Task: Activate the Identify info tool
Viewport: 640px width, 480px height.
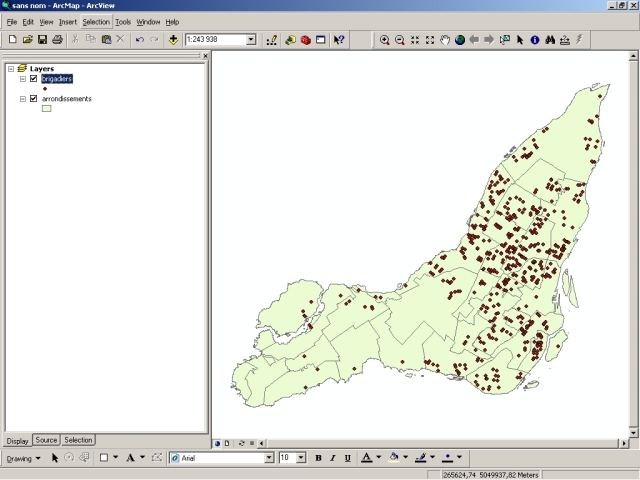Action: point(535,40)
